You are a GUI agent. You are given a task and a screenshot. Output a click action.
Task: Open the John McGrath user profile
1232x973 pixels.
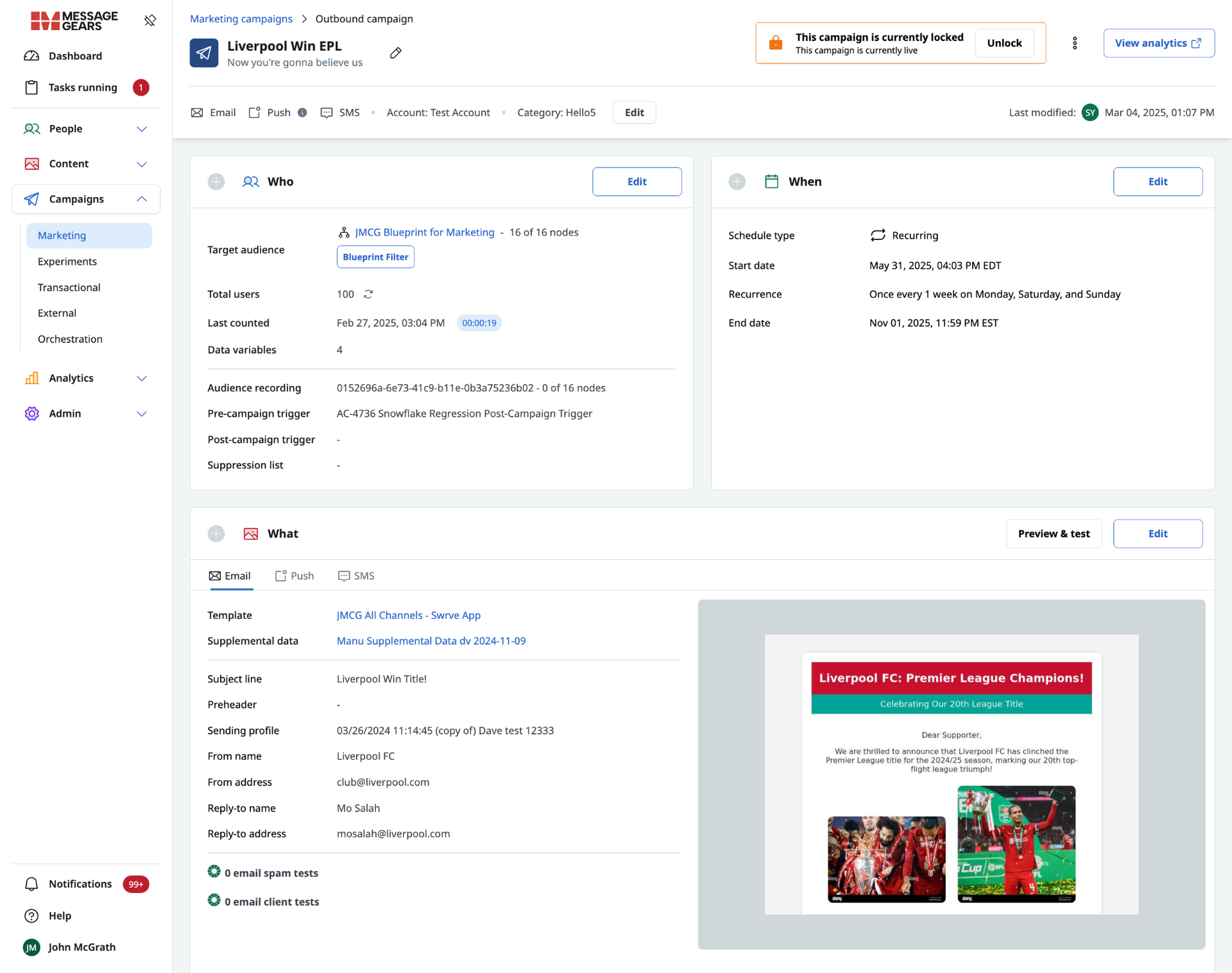click(82, 947)
